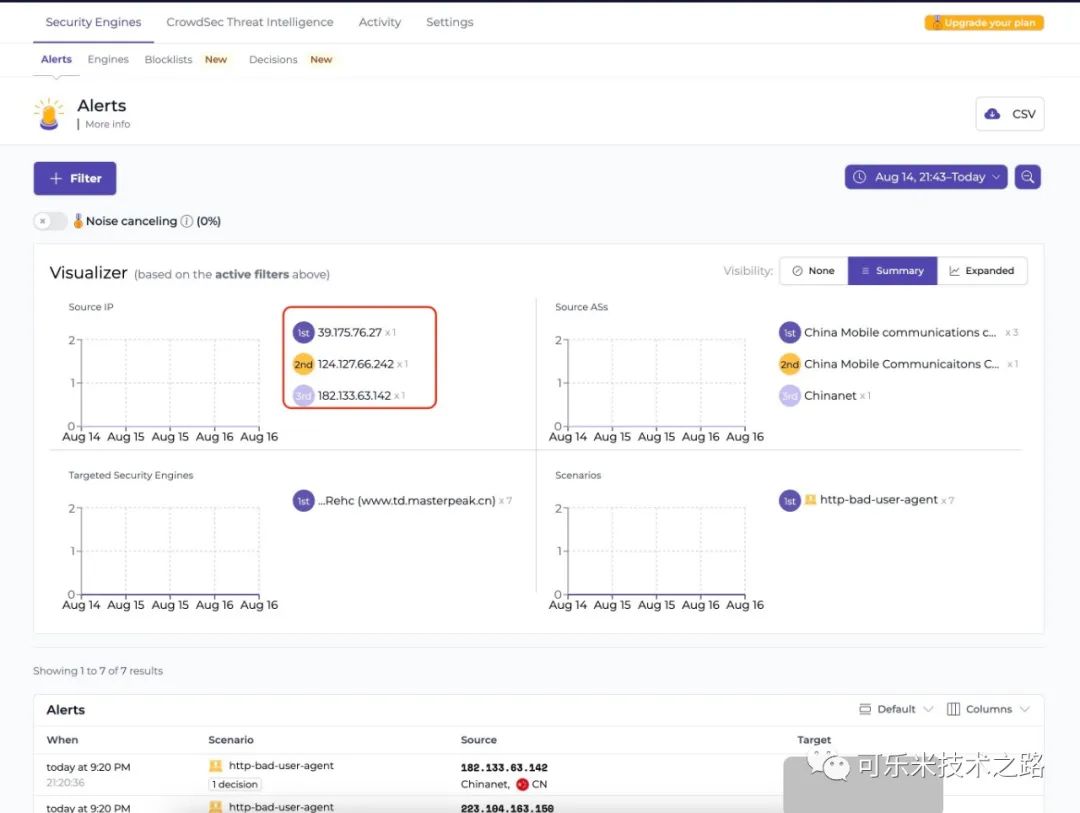Switch to the Activity tab
The image size is (1080, 813).
[x=380, y=22]
